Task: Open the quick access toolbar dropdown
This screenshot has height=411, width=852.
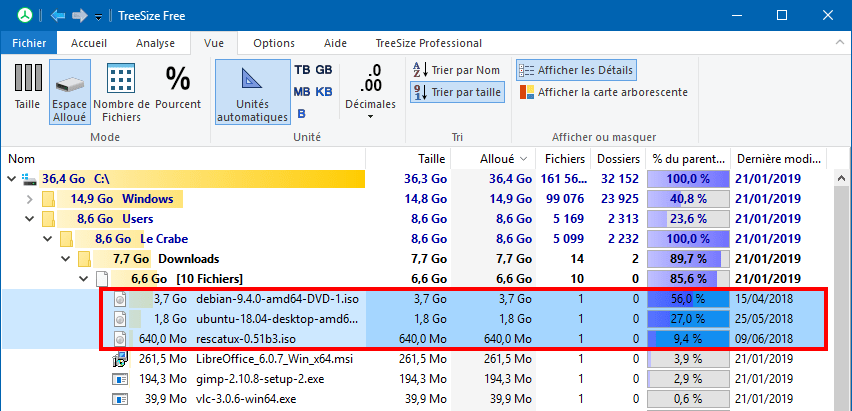Action: pyautogui.click(x=98, y=17)
